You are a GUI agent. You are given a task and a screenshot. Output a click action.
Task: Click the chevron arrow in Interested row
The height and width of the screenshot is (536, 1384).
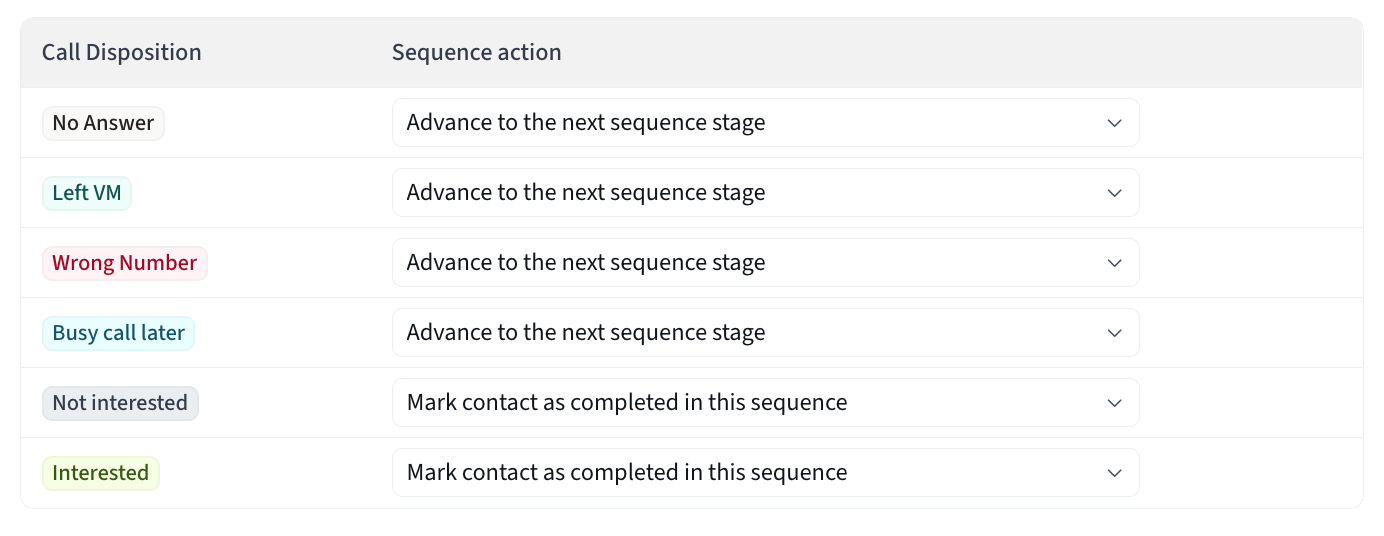point(1115,473)
